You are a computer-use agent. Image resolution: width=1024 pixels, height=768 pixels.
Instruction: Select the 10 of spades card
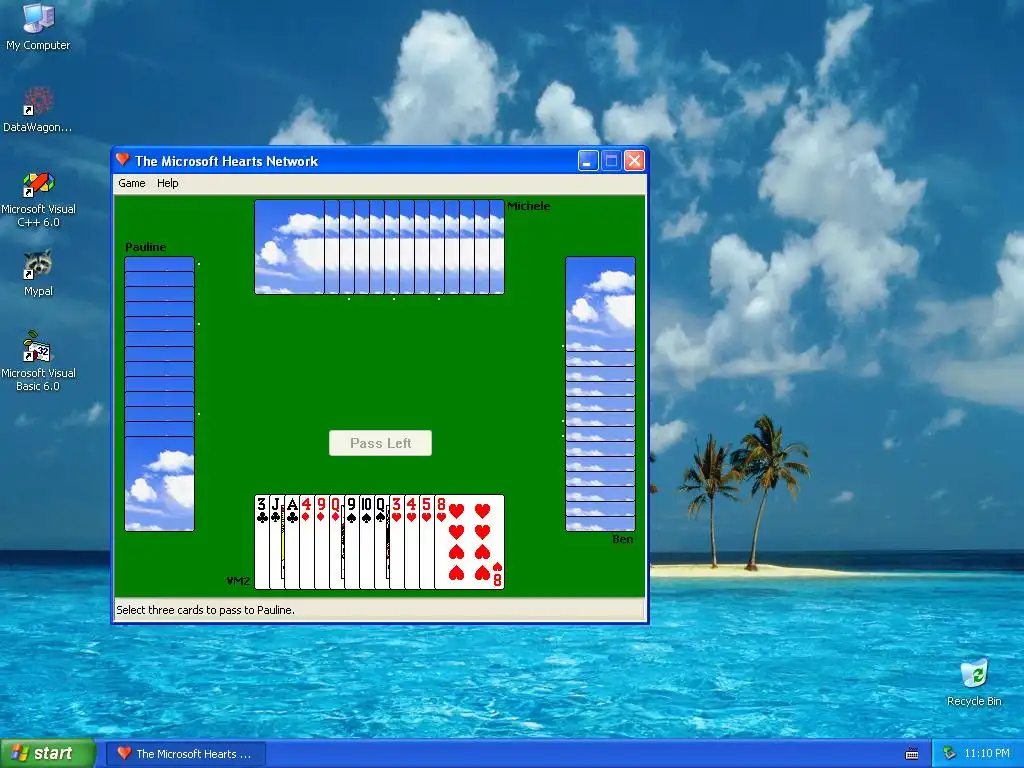point(367,542)
